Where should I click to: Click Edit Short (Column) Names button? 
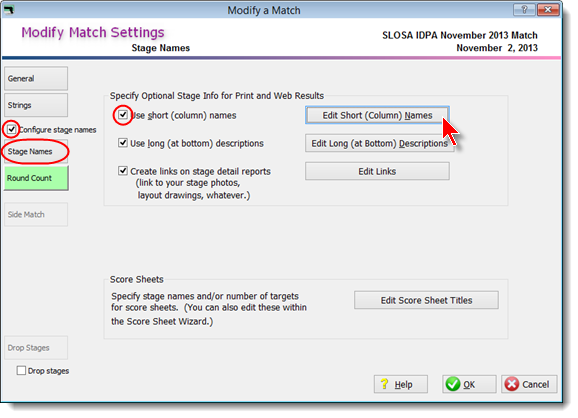pos(377,115)
